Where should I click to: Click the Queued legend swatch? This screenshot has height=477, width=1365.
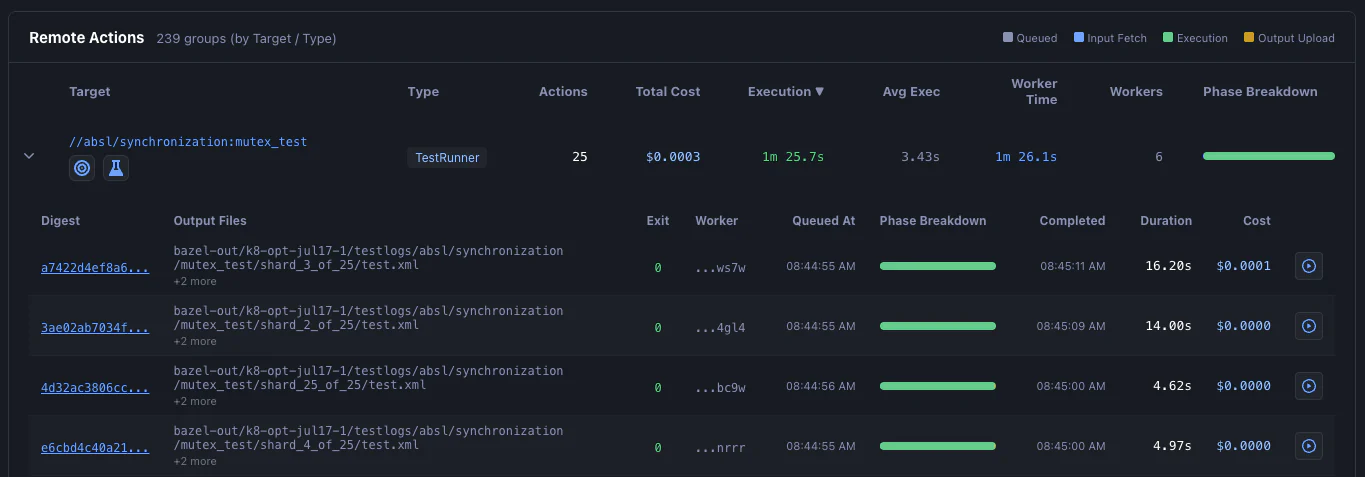(x=1008, y=38)
